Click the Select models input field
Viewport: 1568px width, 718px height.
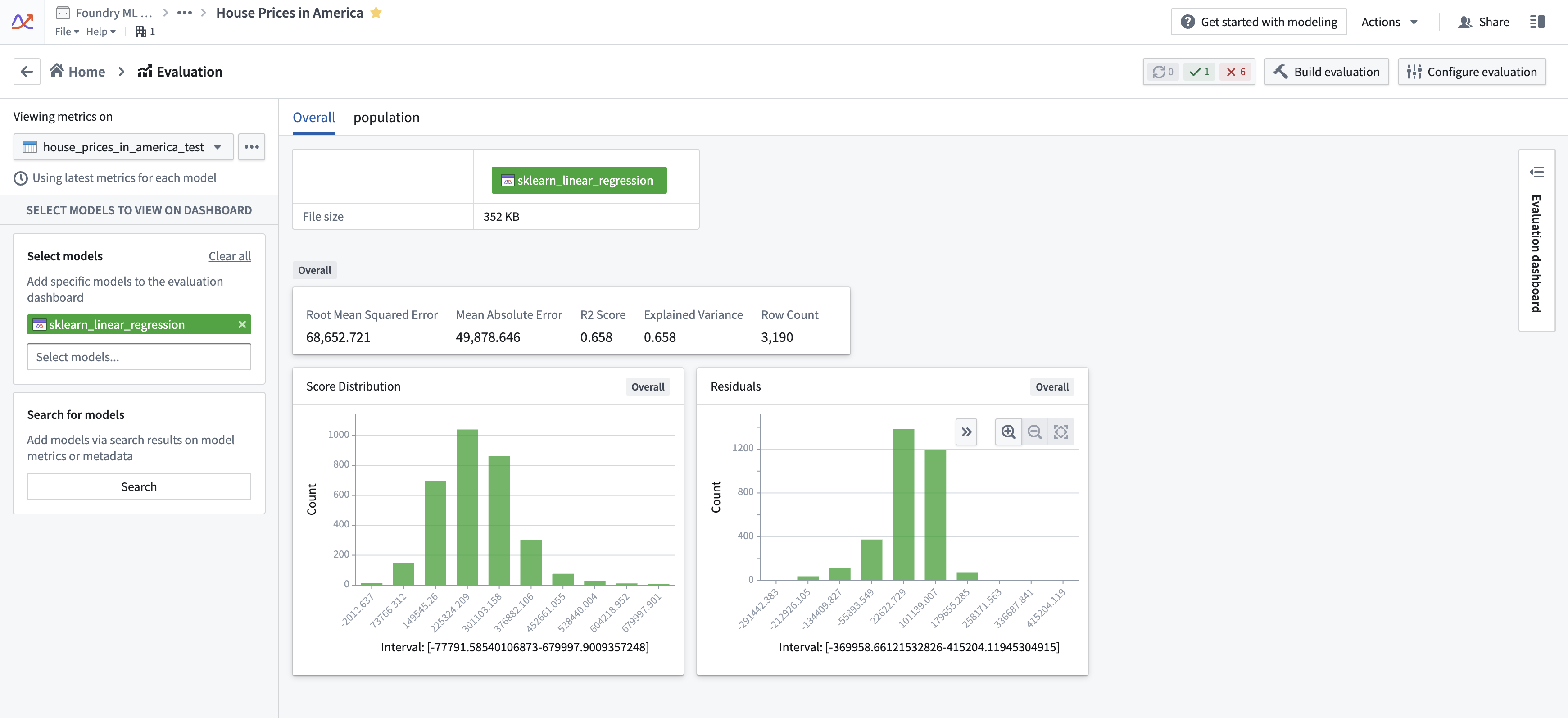139,357
